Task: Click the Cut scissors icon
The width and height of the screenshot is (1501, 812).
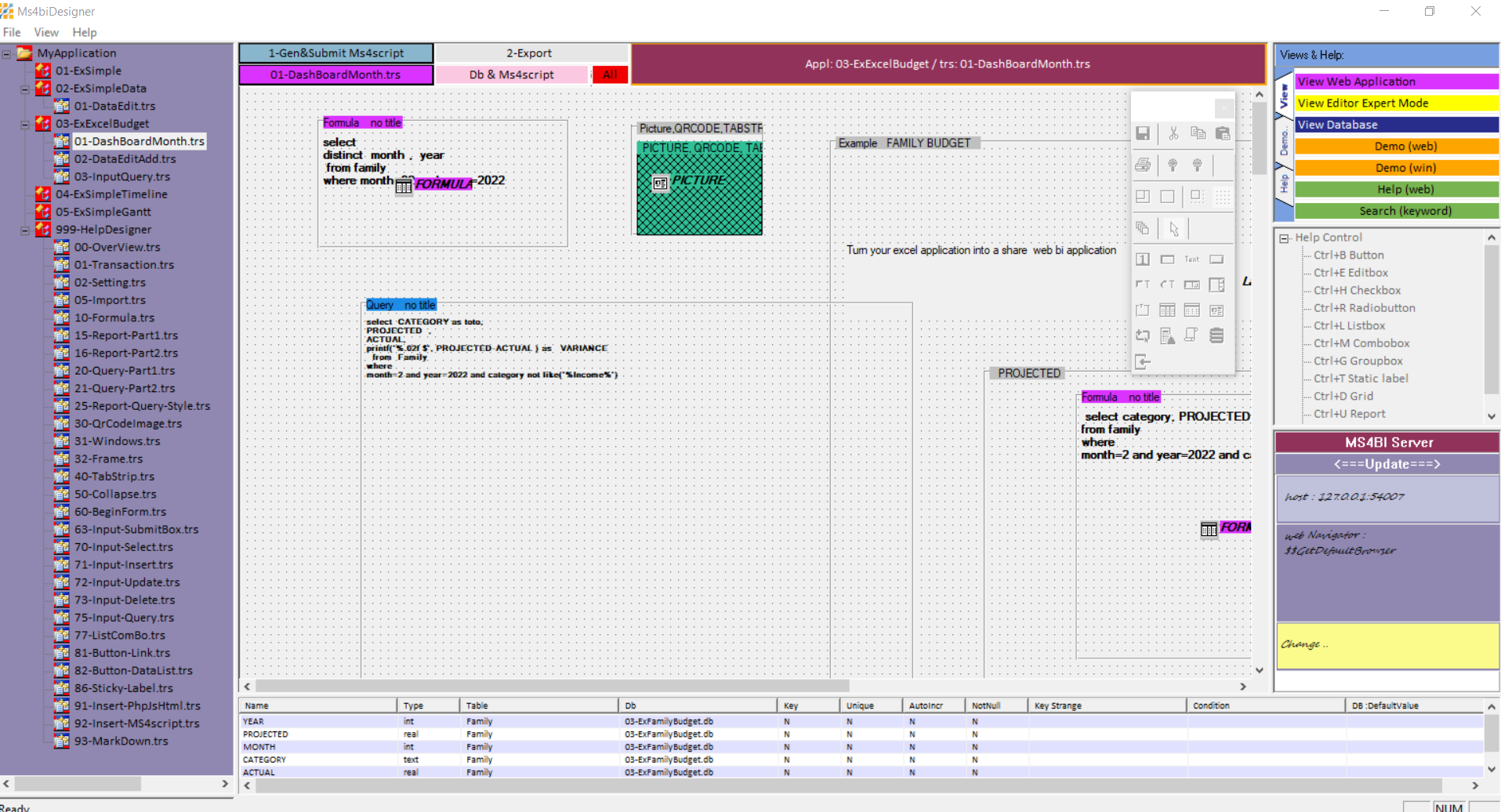Action: coord(1173,133)
